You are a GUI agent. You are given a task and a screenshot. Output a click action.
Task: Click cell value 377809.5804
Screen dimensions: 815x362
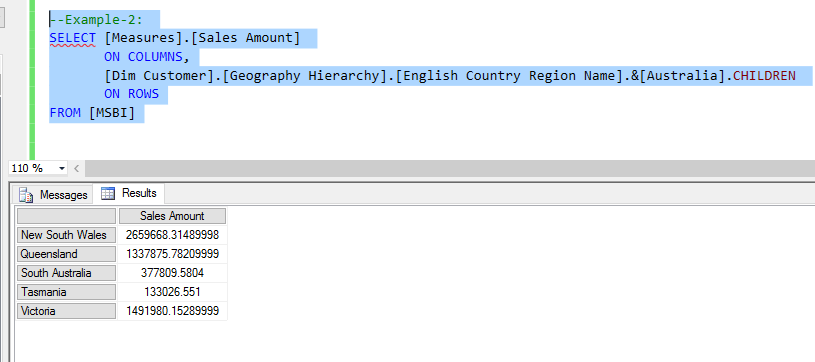coord(173,273)
